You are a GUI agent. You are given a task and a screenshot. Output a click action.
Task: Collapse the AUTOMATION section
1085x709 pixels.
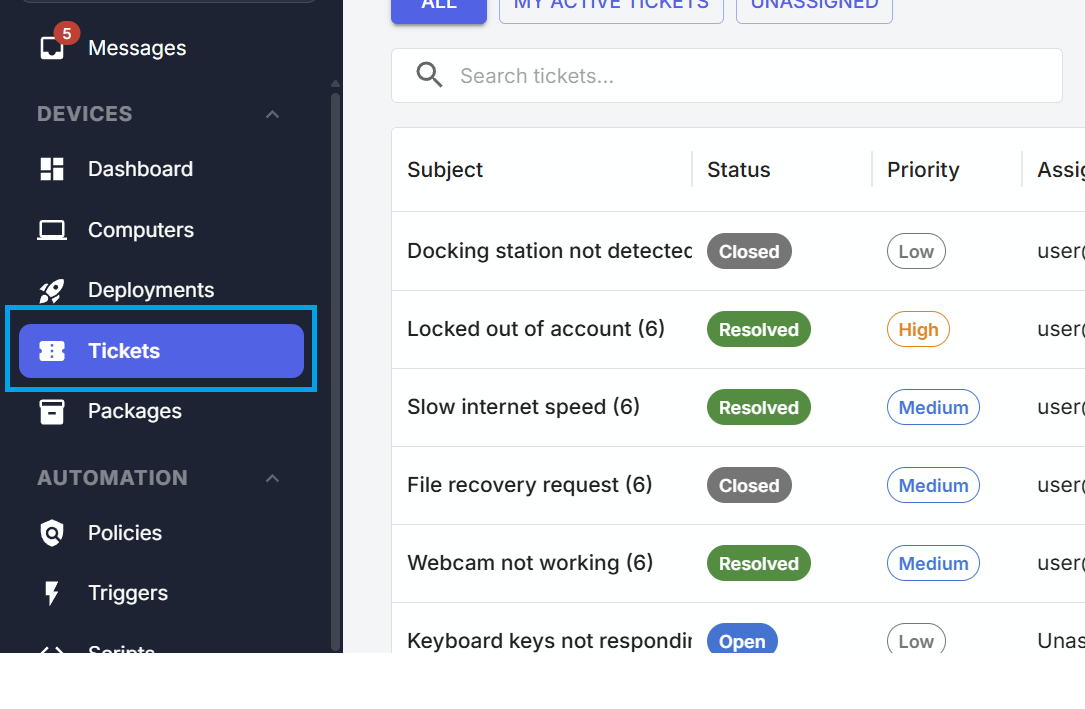[x=272, y=478]
